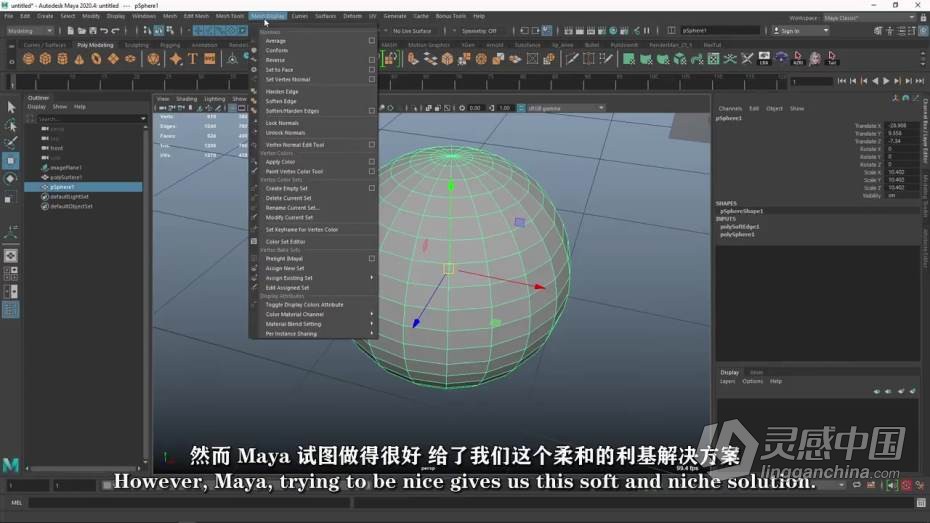Create a polygon cone from shelf
This screenshot has width=930, height=523.
coord(79,59)
